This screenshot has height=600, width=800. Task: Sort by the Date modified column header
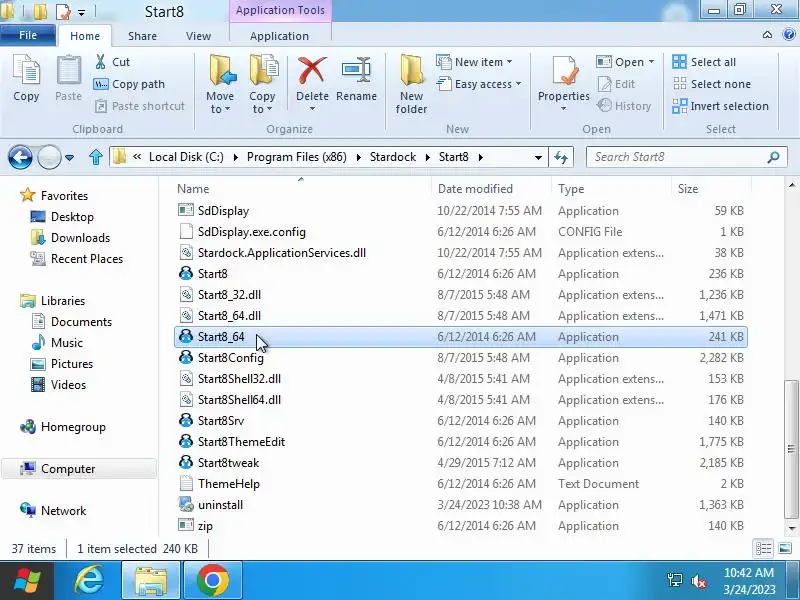pos(491,189)
